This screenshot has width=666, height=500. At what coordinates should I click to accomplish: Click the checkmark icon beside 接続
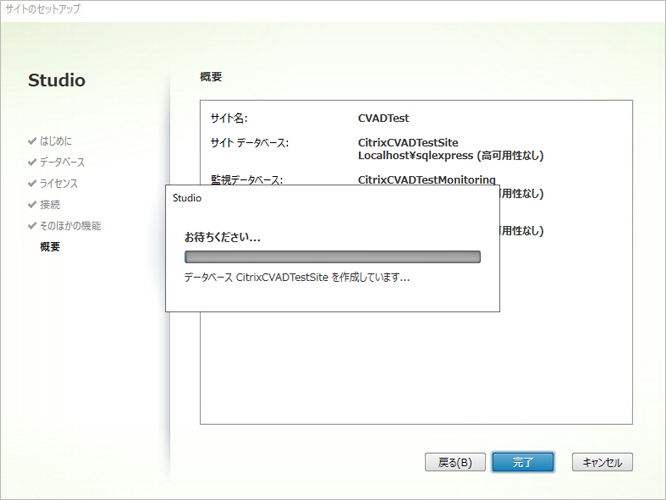[32, 204]
